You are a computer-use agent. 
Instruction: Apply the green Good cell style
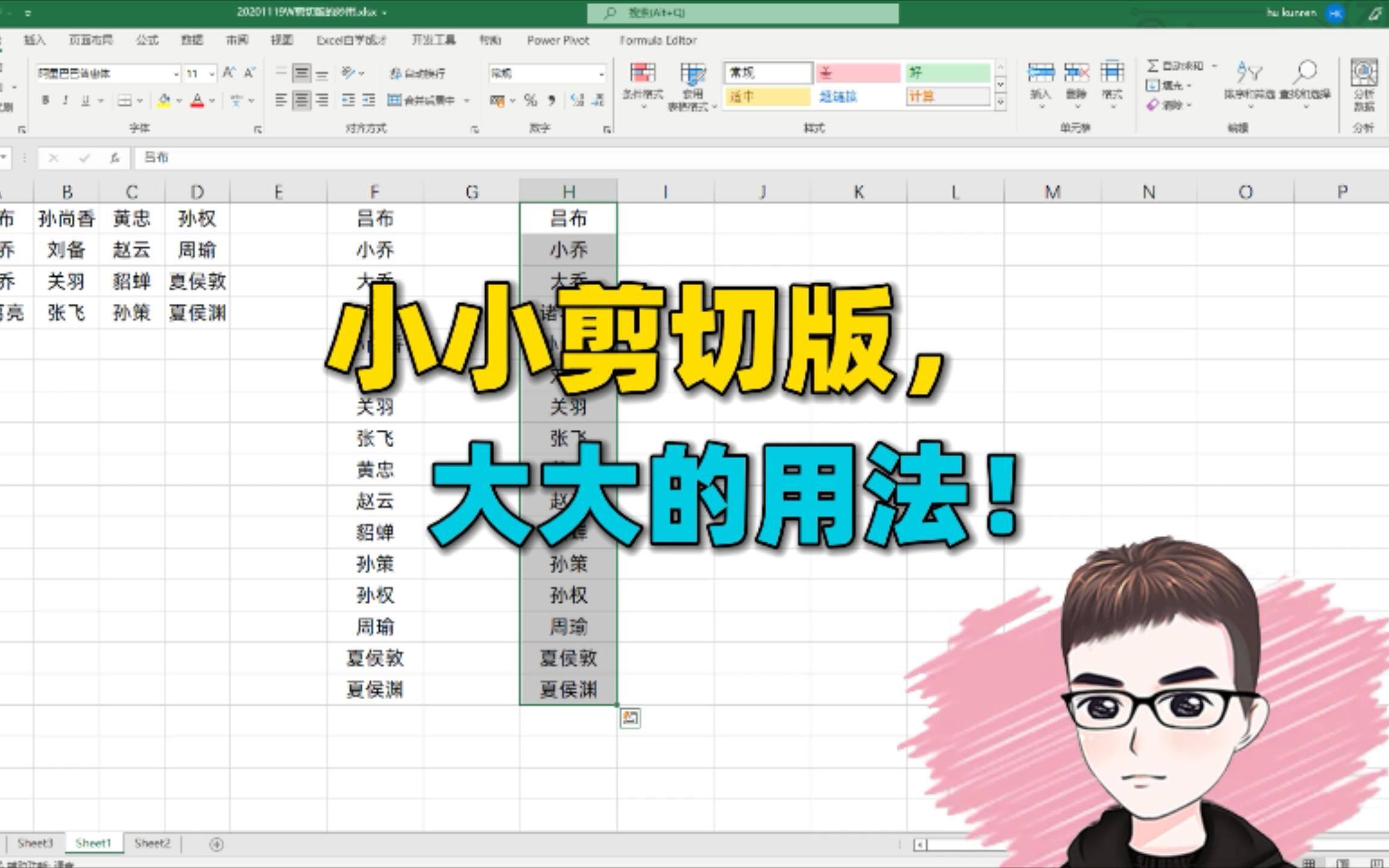[x=948, y=72]
